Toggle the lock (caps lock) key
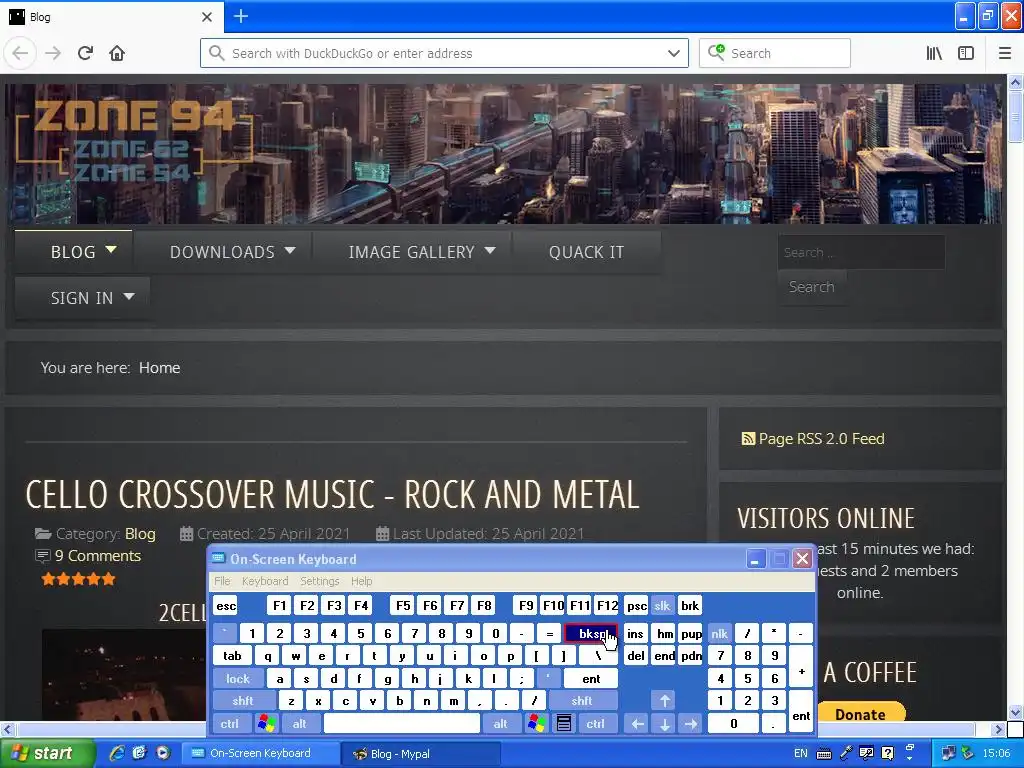Image resolution: width=1024 pixels, height=768 pixels. tap(238, 679)
